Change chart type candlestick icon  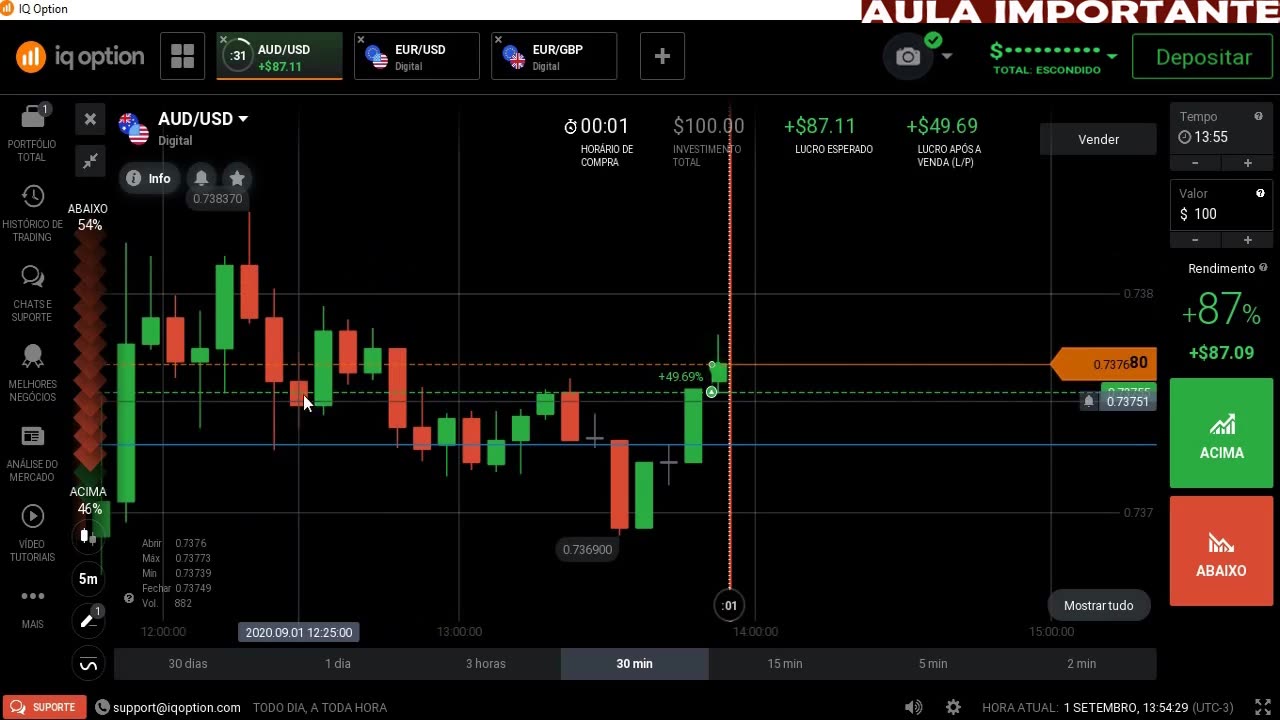(x=88, y=537)
